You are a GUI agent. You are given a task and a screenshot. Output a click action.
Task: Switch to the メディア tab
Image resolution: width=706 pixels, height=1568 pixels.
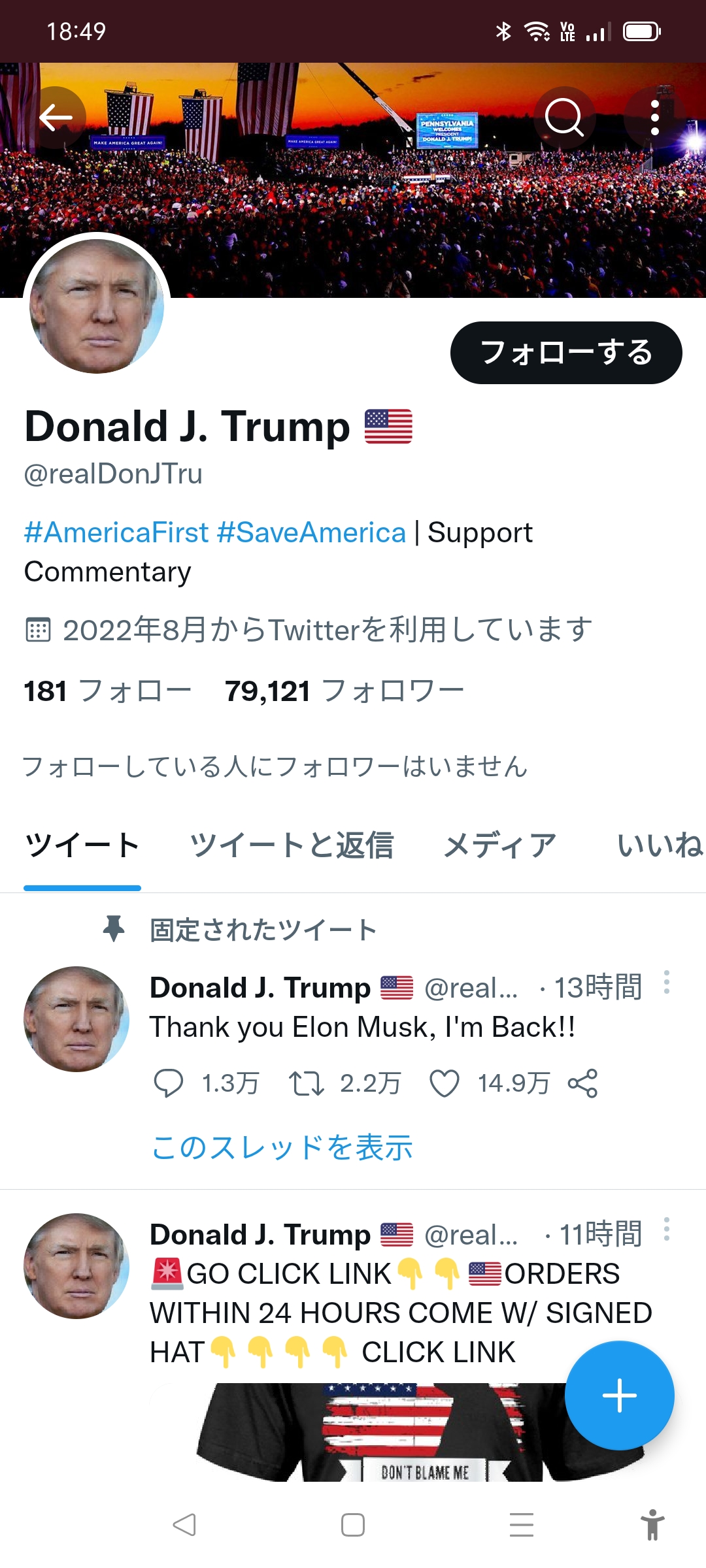pyautogui.click(x=499, y=845)
